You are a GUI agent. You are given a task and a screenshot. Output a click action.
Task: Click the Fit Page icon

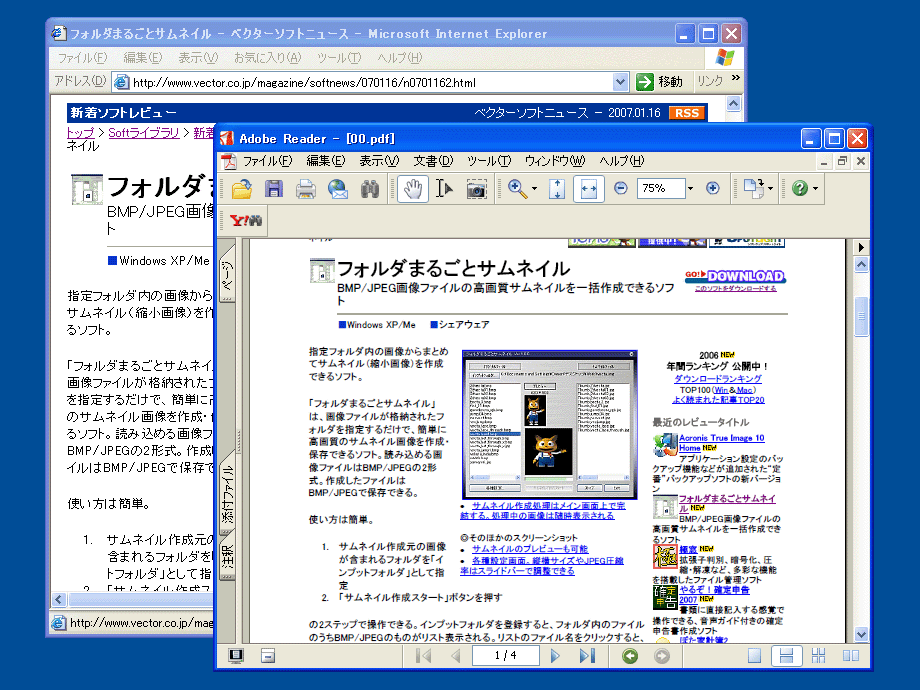(557, 189)
